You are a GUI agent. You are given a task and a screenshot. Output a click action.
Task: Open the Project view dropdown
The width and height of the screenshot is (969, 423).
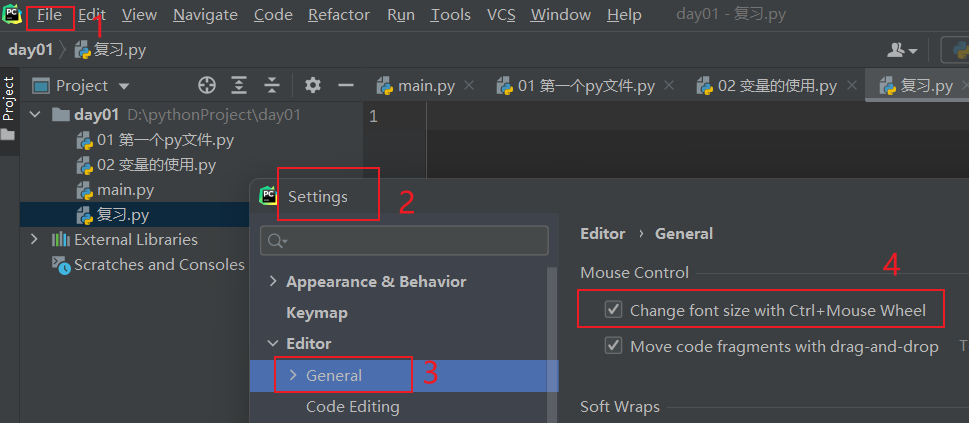coord(123,86)
